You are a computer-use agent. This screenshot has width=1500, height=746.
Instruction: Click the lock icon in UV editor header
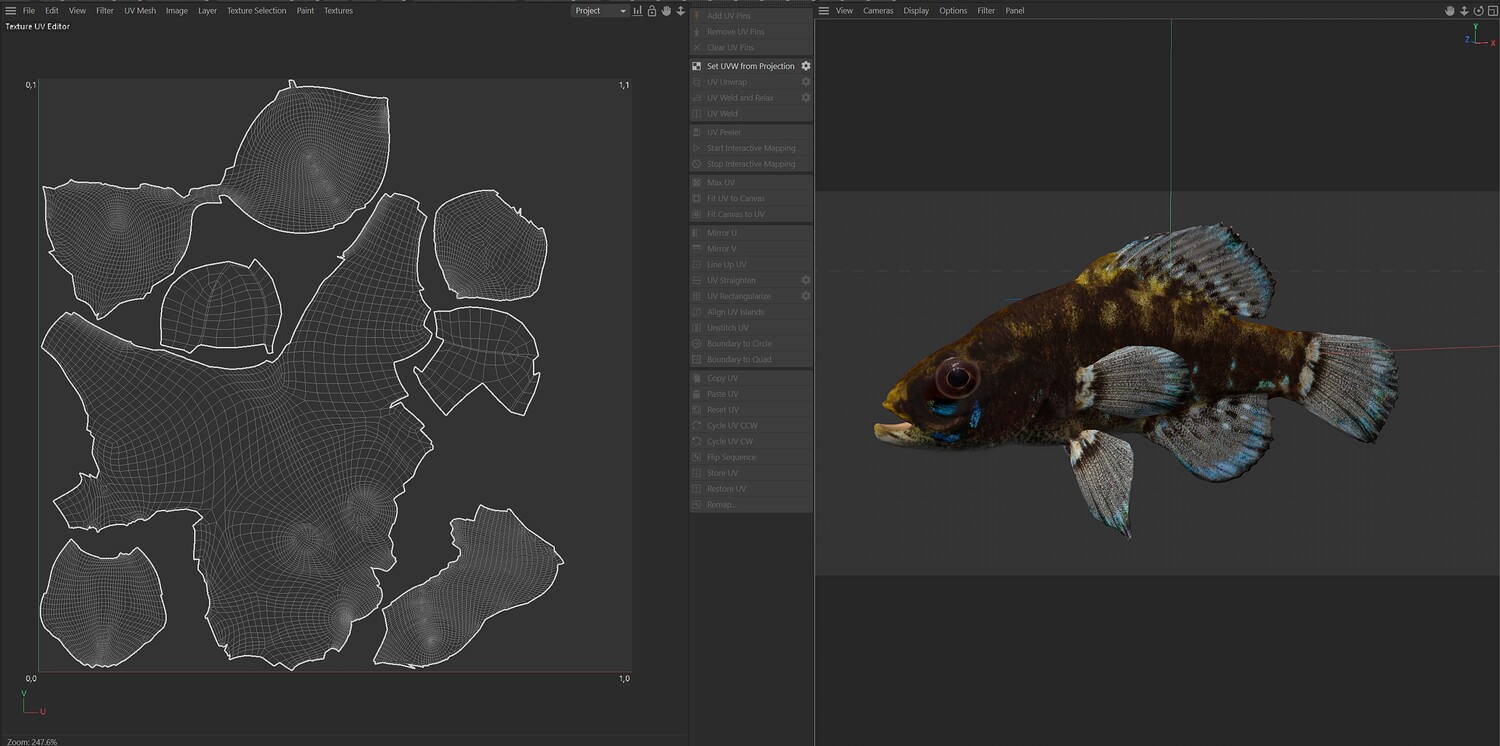tap(652, 11)
